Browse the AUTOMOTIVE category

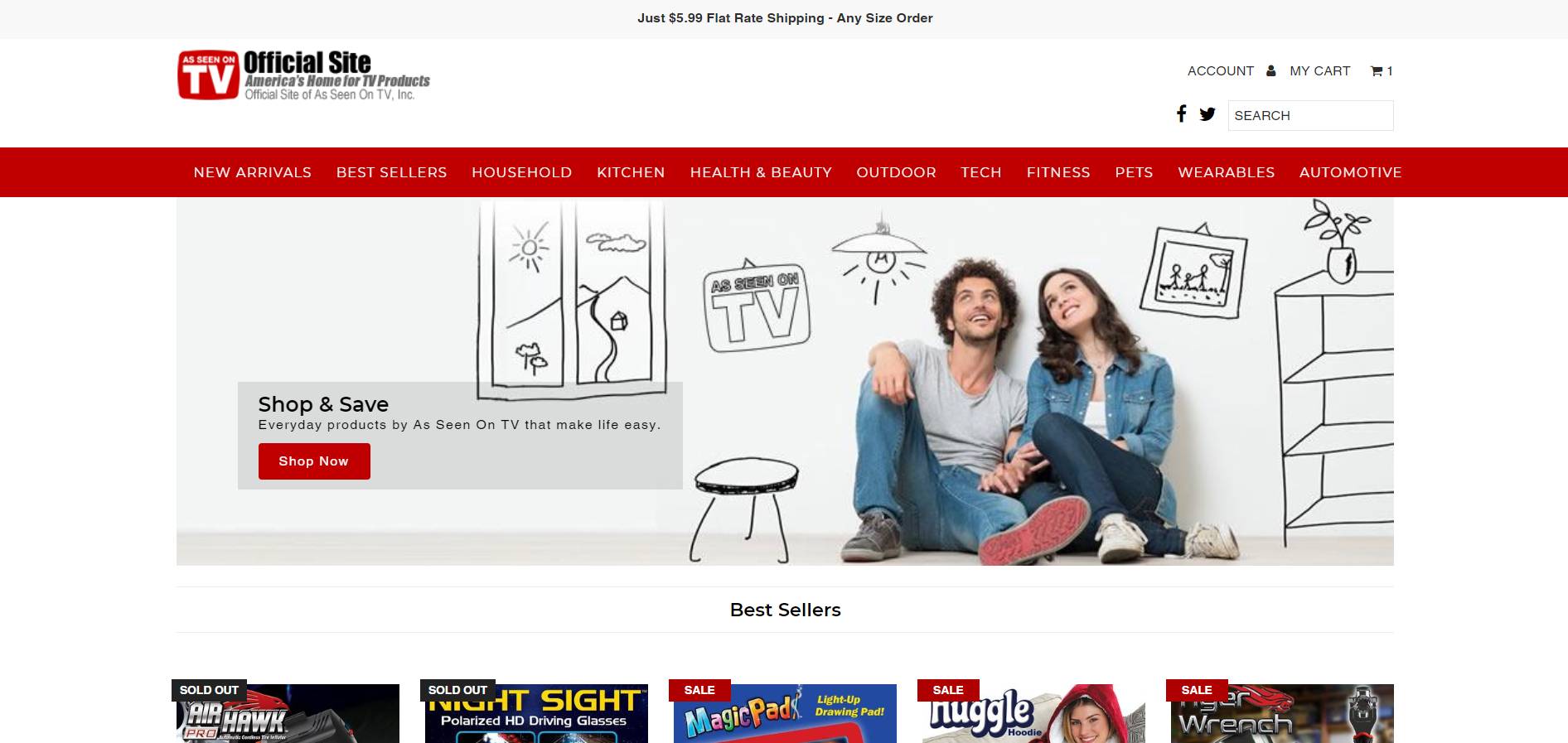tap(1350, 172)
